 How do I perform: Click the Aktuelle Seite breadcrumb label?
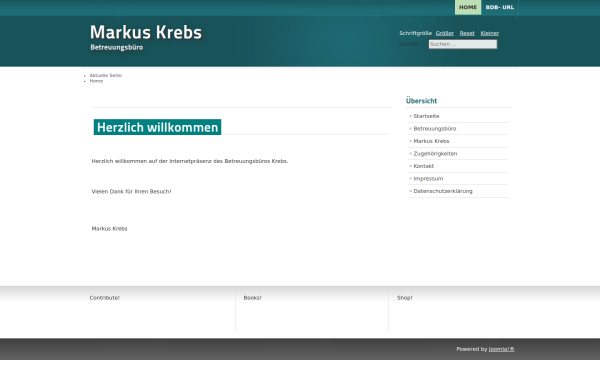[x=106, y=75]
